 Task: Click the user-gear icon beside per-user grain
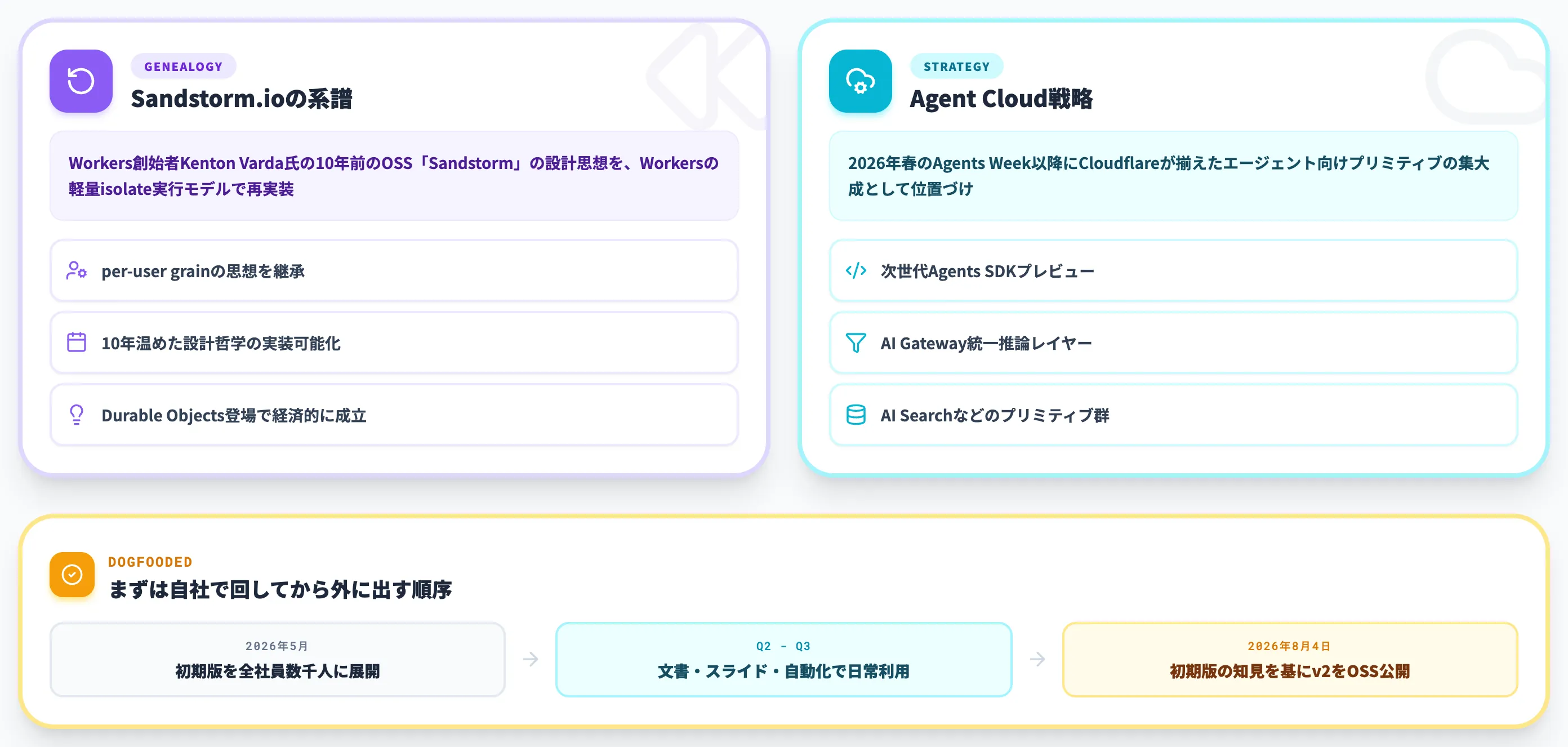[77, 270]
